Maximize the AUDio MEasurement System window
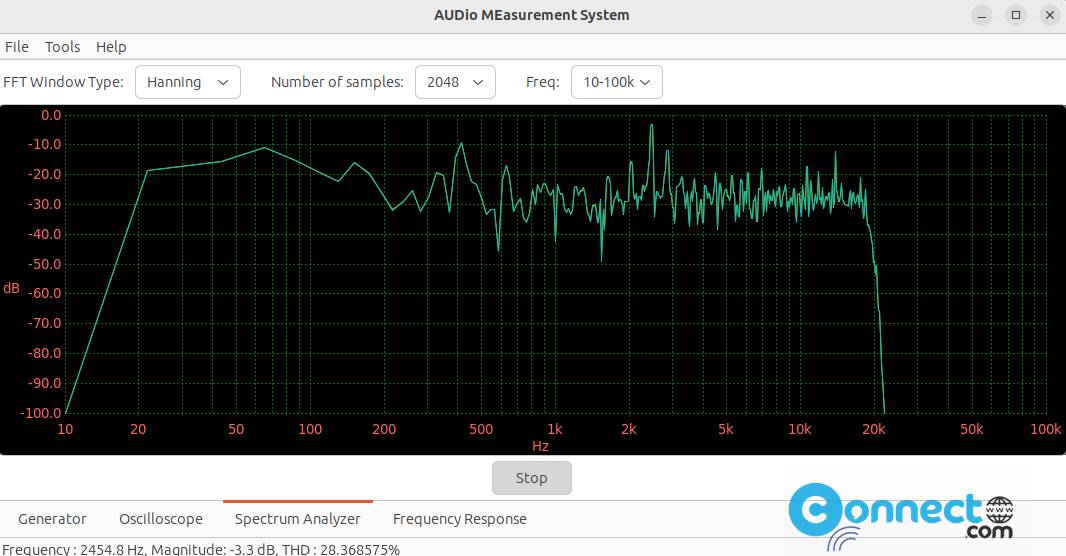 [1016, 15]
